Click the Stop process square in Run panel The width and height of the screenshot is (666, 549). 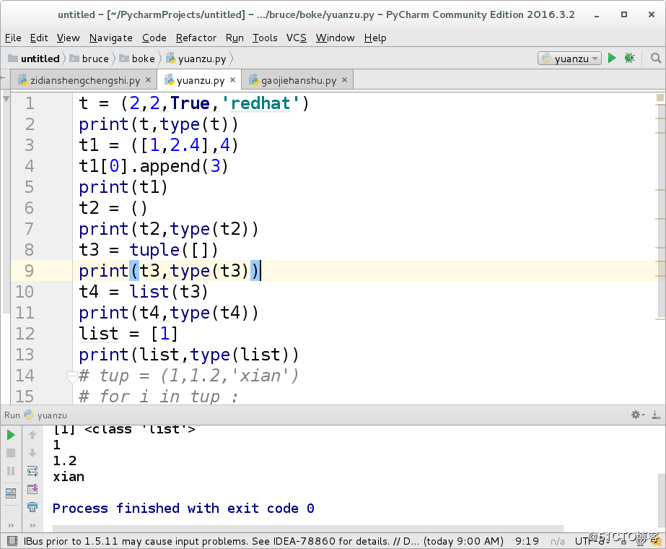(x=11, y=453)
